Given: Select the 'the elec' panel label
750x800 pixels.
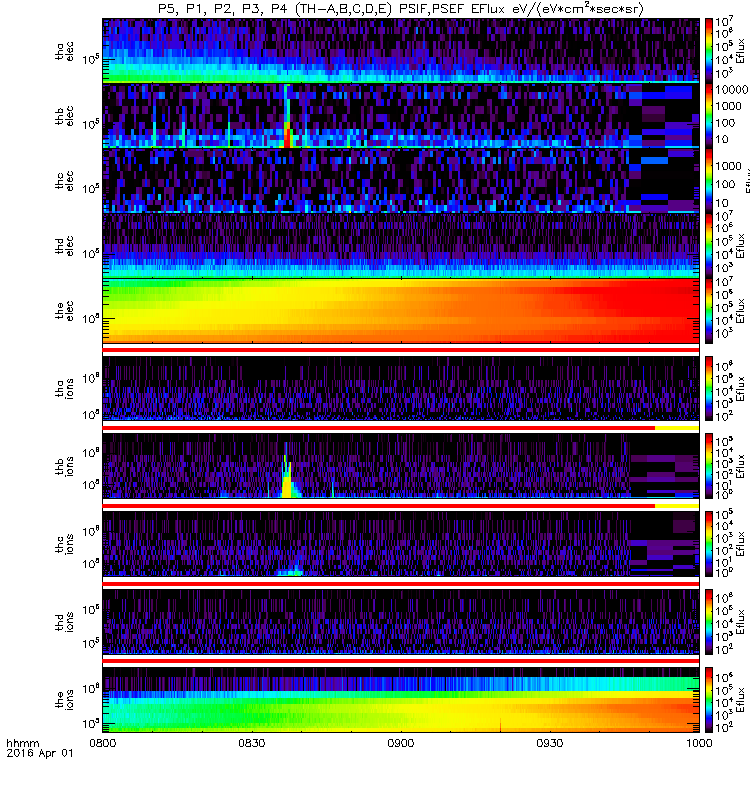Looking at the screenshot, I should click(x=64, y=310).
